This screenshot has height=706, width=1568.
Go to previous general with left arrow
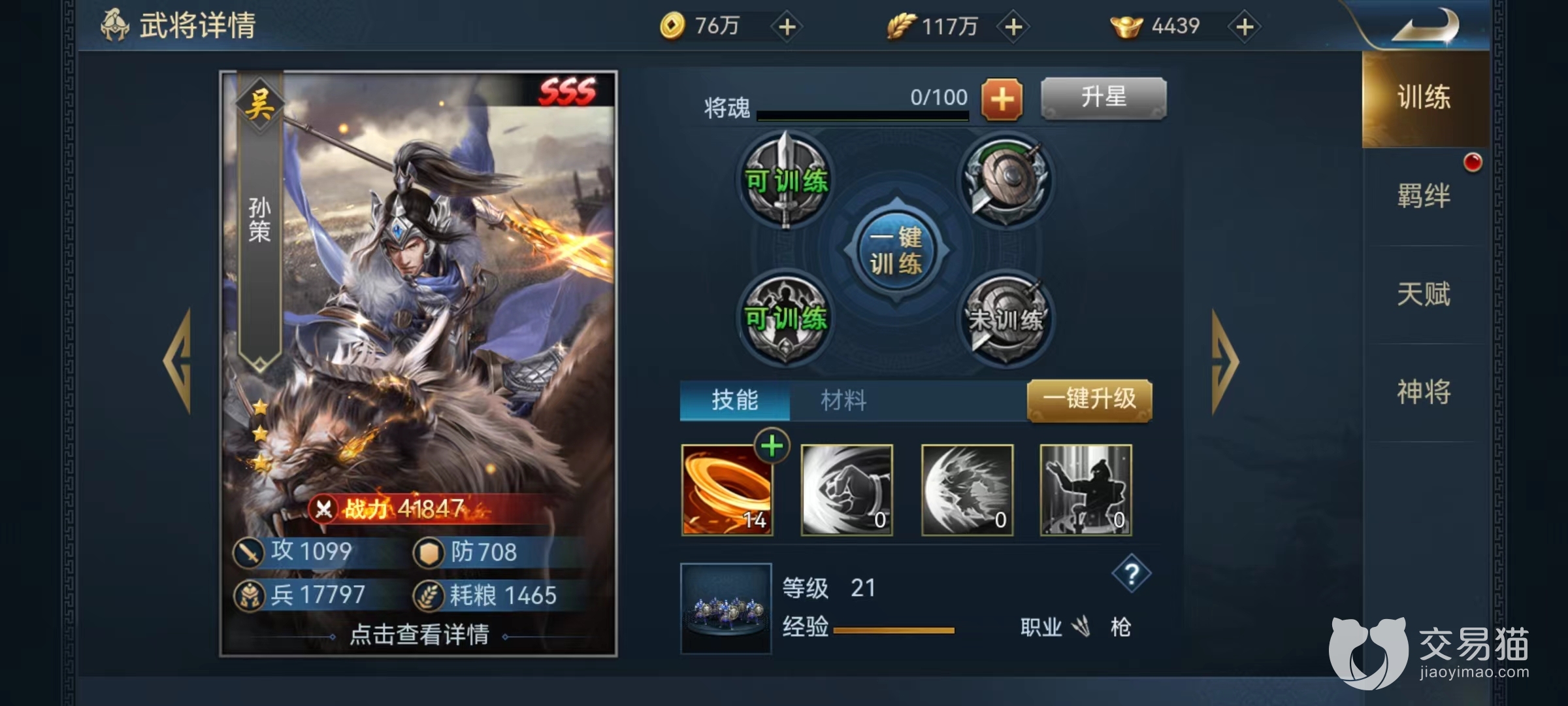point(177,361)
